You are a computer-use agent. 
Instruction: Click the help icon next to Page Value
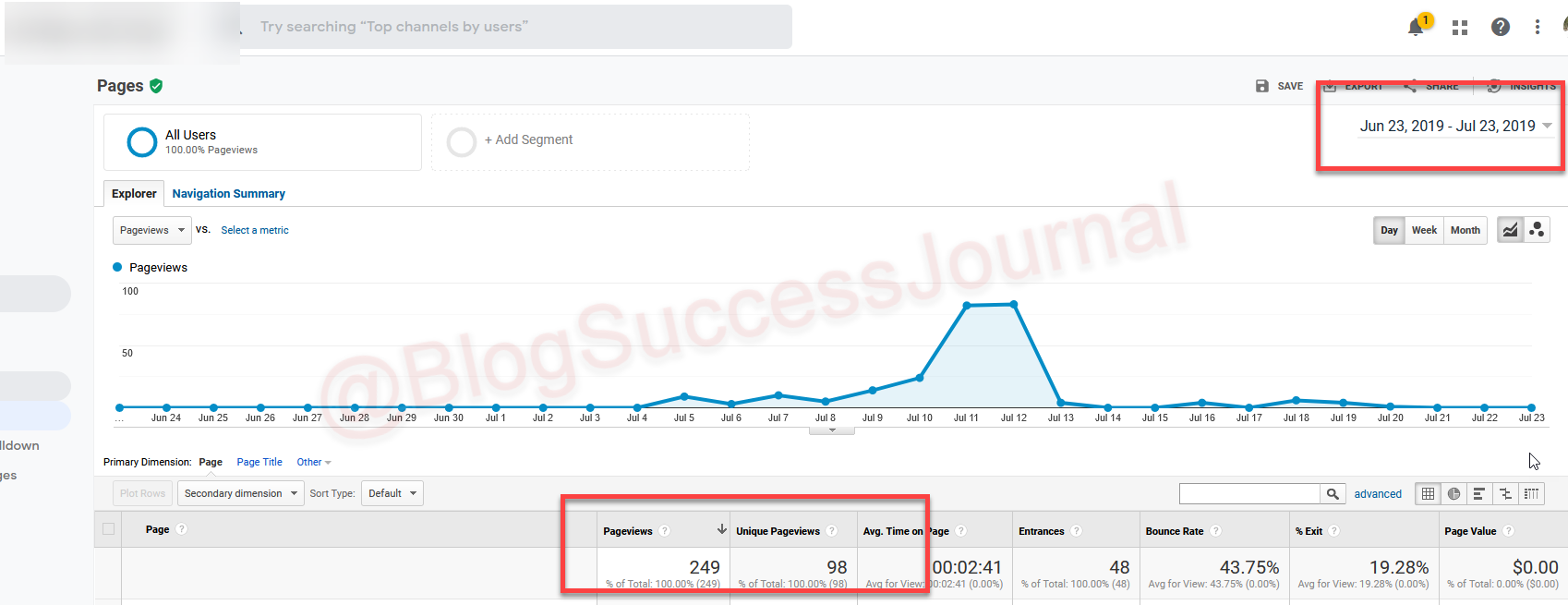point(1509,531)
